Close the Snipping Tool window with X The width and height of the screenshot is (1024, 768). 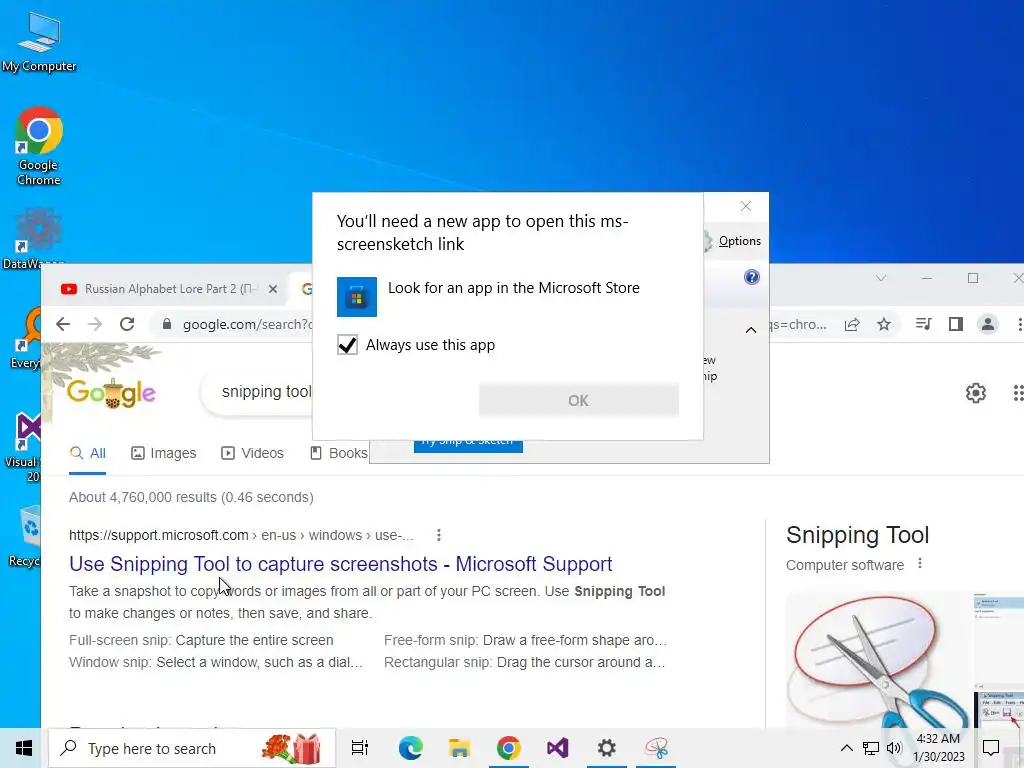click(x=746, y=206)
